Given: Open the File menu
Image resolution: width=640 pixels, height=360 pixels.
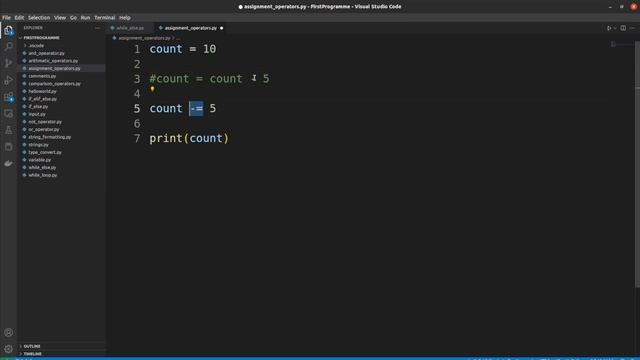Looking at the screenshot, I should click(7, 18).
